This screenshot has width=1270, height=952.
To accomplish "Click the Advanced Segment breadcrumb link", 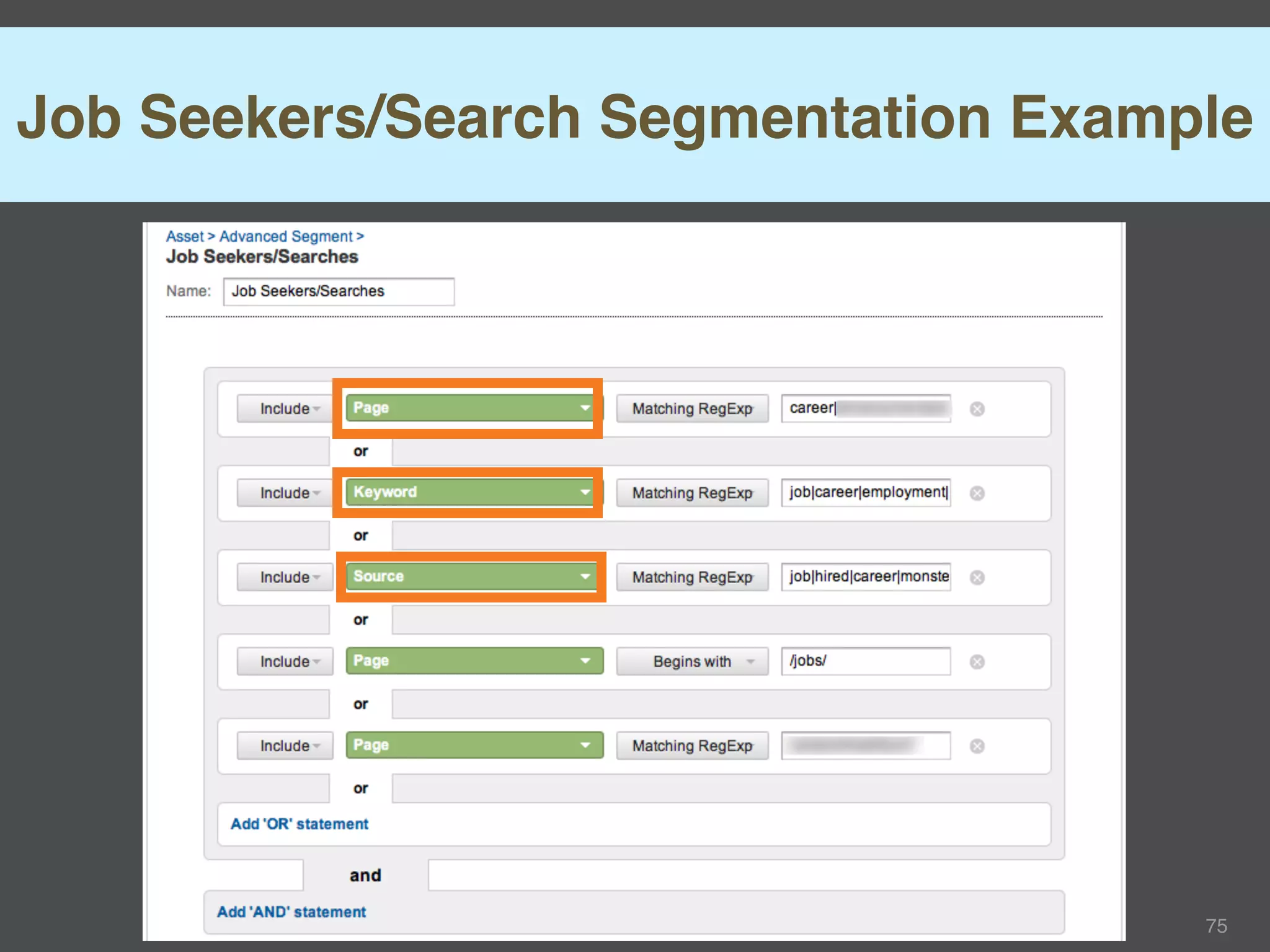I will click(x=286, y=237).
